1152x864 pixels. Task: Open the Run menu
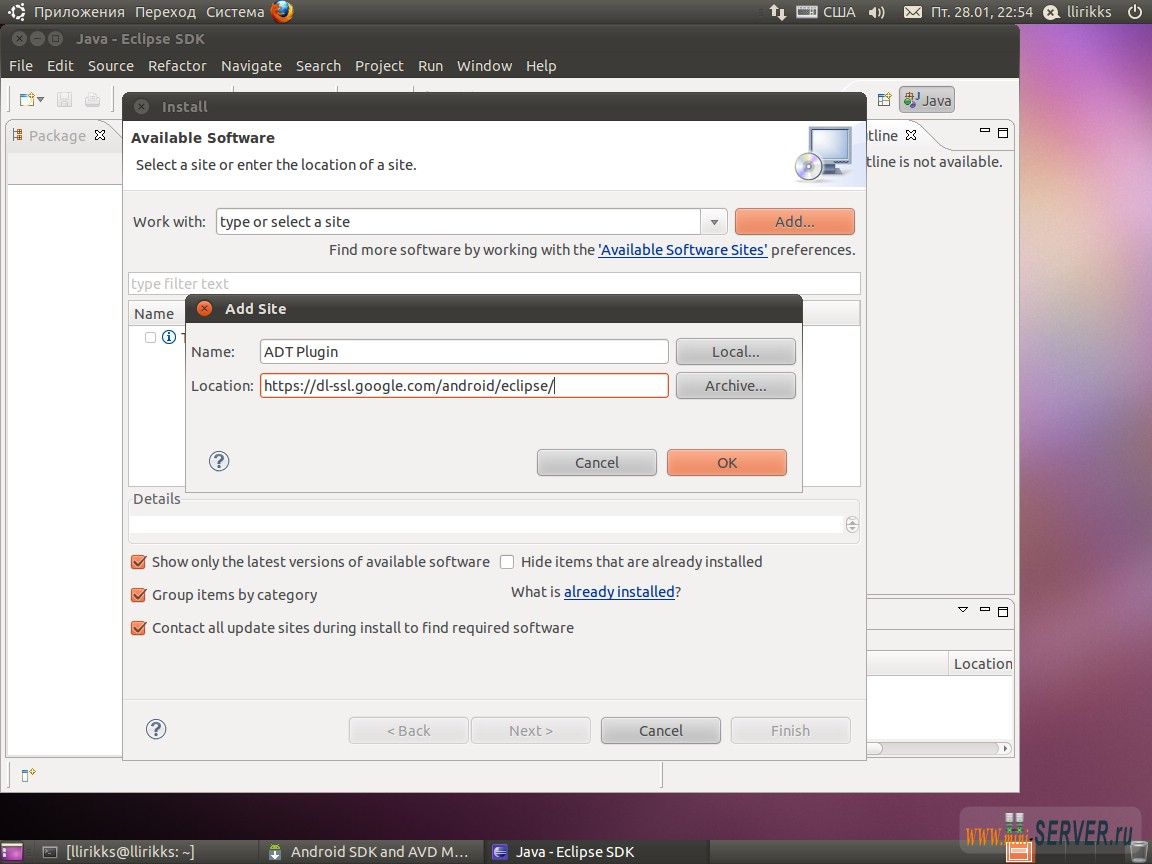431,66
